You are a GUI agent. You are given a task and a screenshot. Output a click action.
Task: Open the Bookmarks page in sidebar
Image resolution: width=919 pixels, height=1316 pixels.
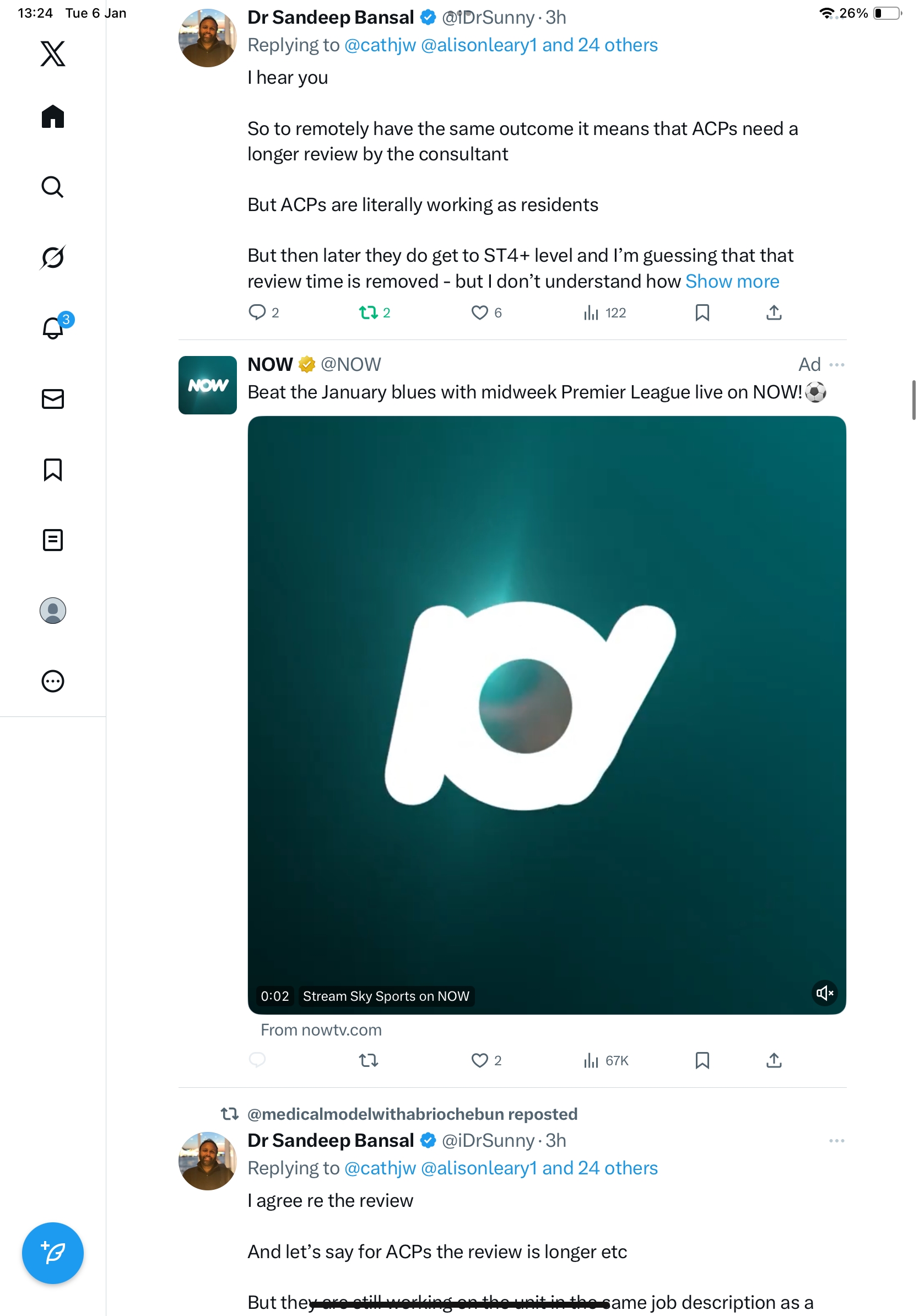coord(53,470)
